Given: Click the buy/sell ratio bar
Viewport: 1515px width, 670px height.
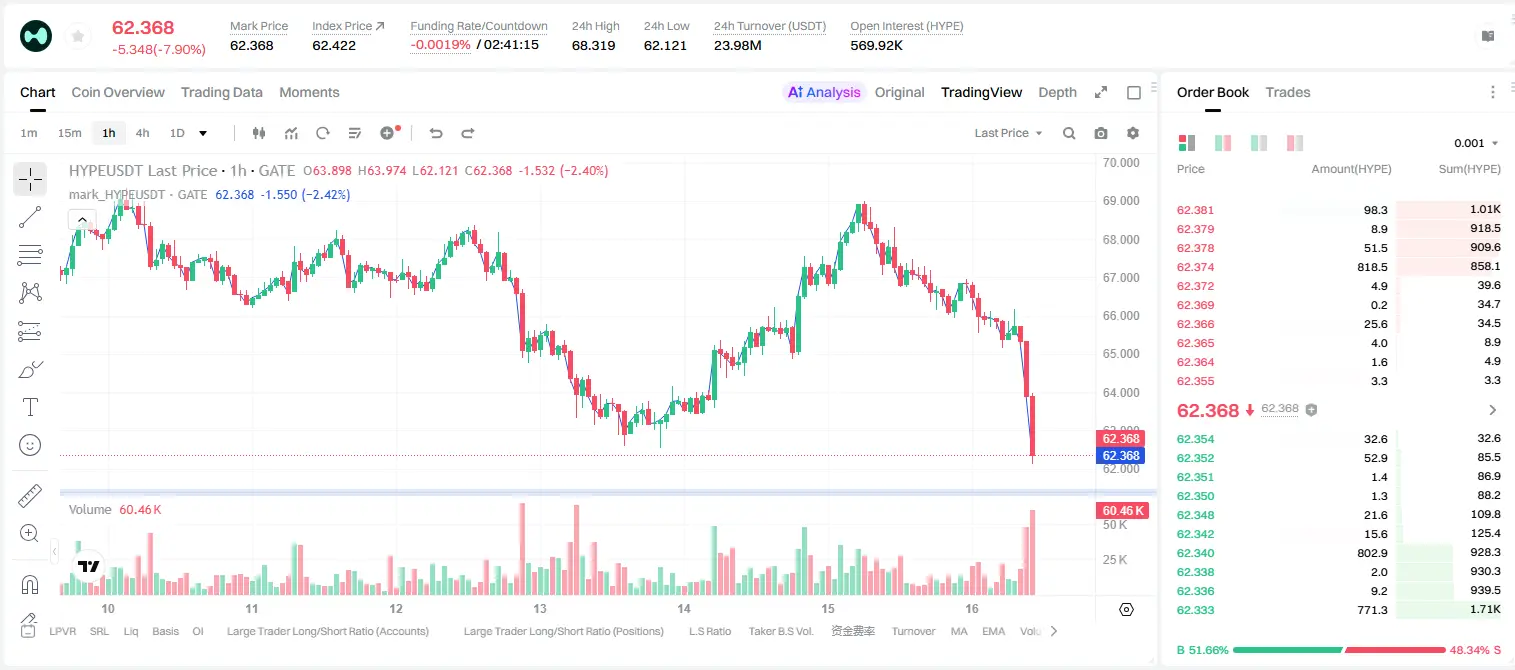Looking at the screenshot, I should 1338,650.
